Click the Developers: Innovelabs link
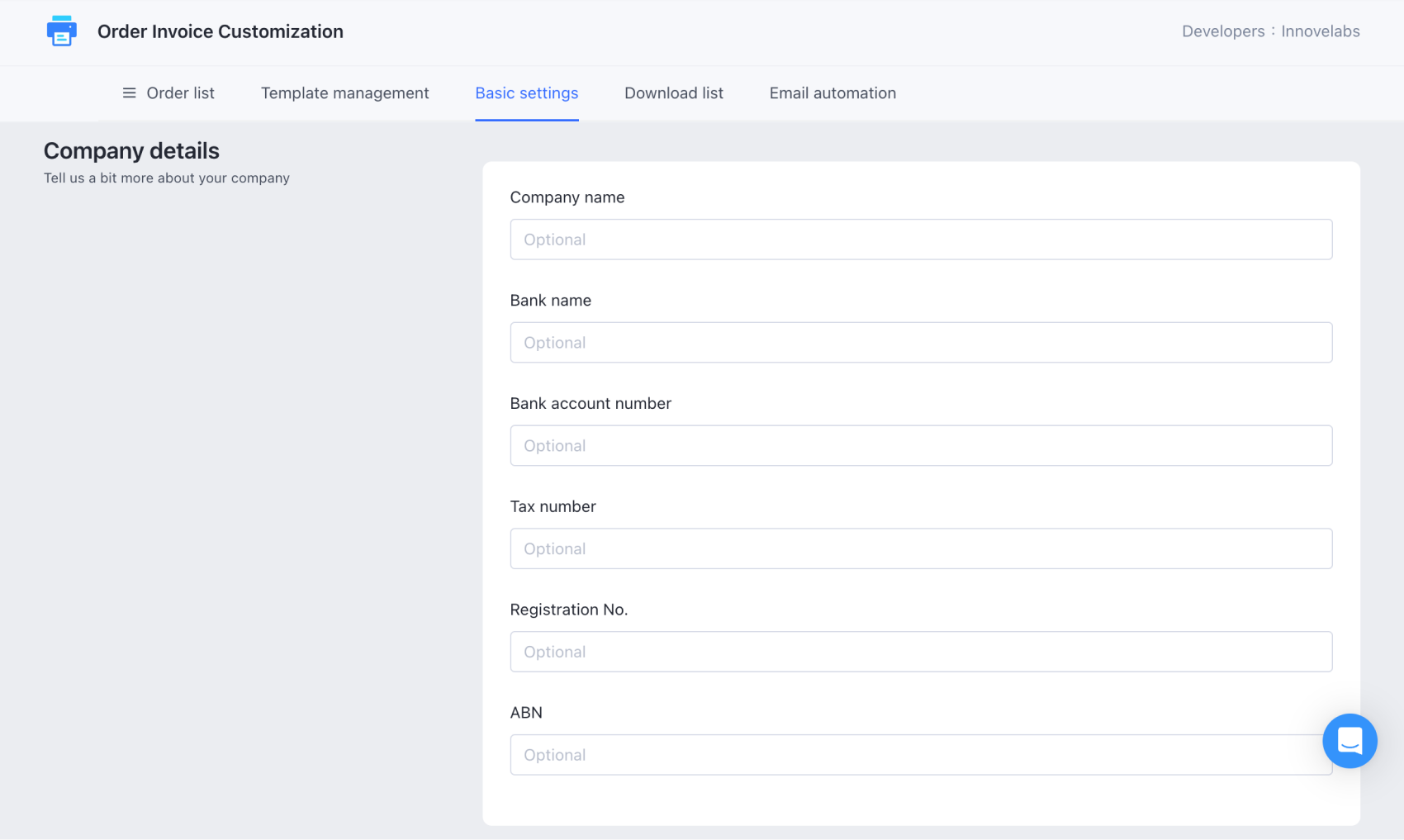The width and height of the screenshot is (1404, 840). [1269, 31]
